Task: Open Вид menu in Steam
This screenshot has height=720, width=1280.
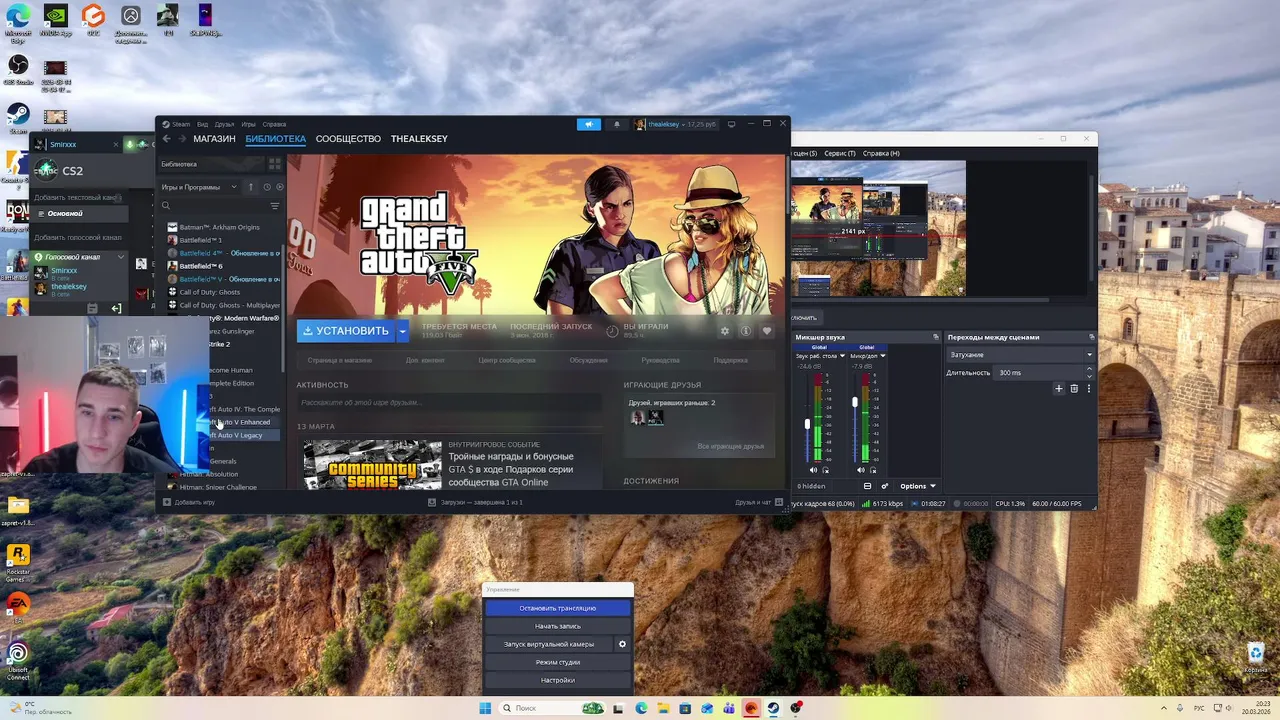Action: point(202,124)
